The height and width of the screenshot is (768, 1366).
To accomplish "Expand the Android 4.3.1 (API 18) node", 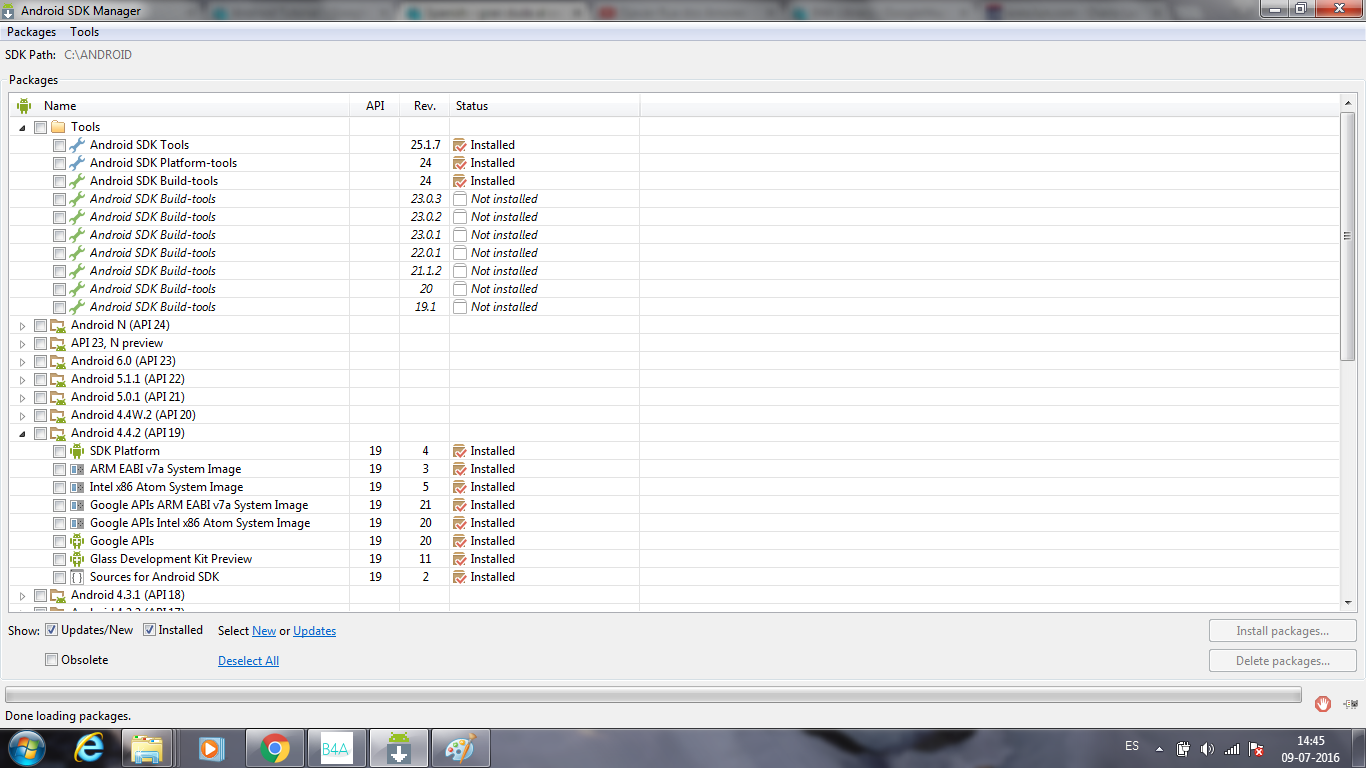I will pyautogui.click(x=23, y=595).
